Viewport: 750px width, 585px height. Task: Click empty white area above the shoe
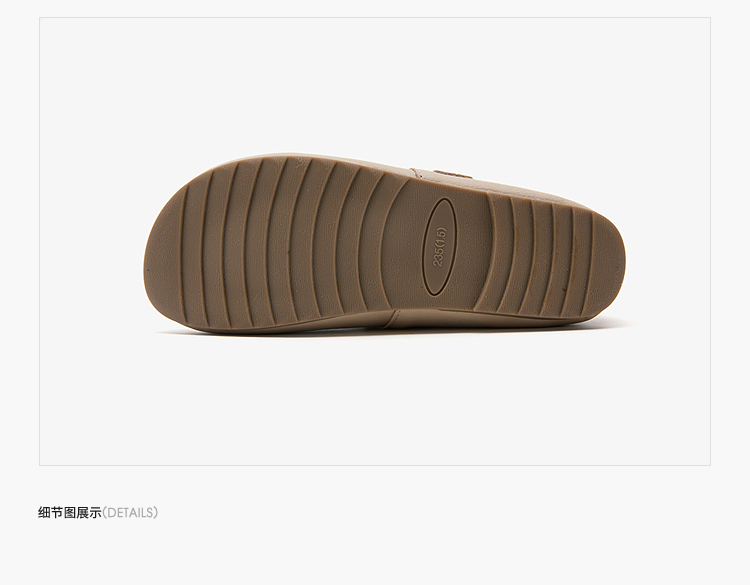pos(375,84)
